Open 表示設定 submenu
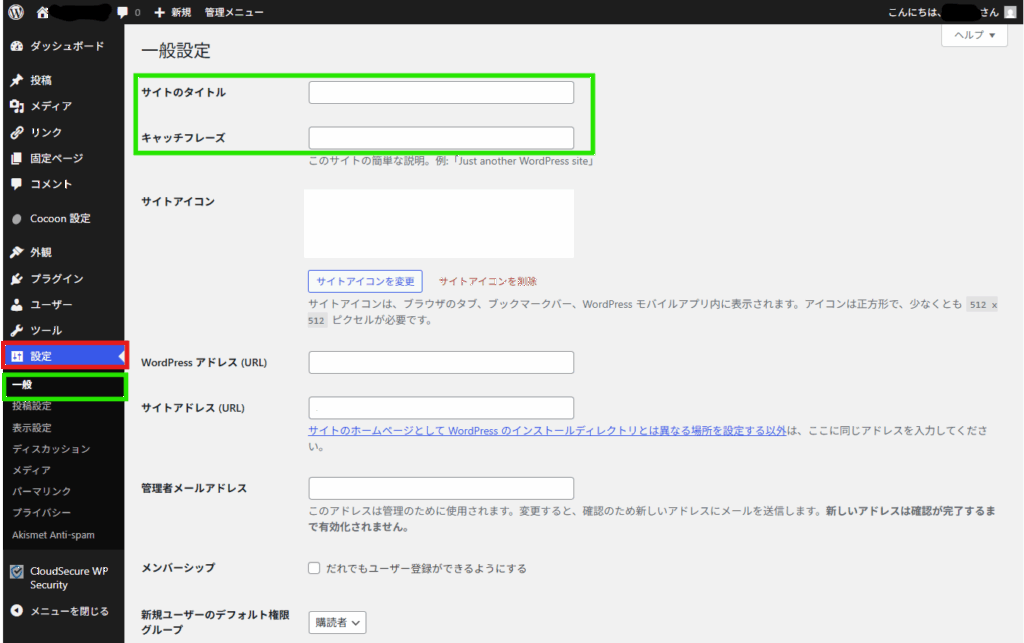Screen dimensions: 1024x643 [x=31, y=428]
